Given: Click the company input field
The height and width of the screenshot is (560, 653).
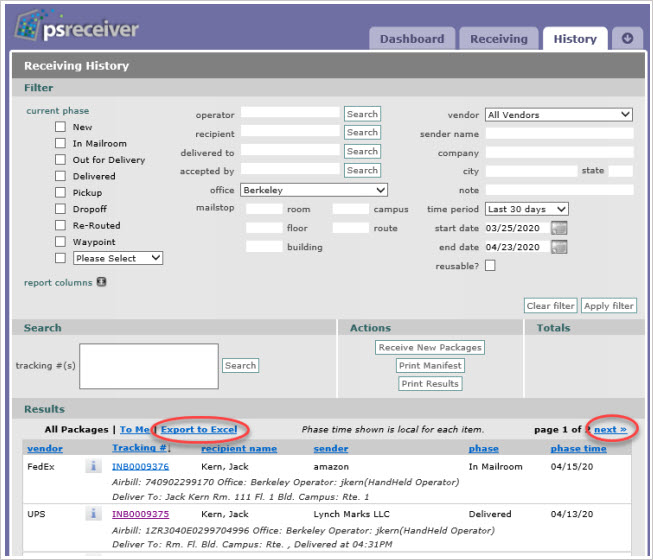Looking at the screenshot, I should [559, 152].
